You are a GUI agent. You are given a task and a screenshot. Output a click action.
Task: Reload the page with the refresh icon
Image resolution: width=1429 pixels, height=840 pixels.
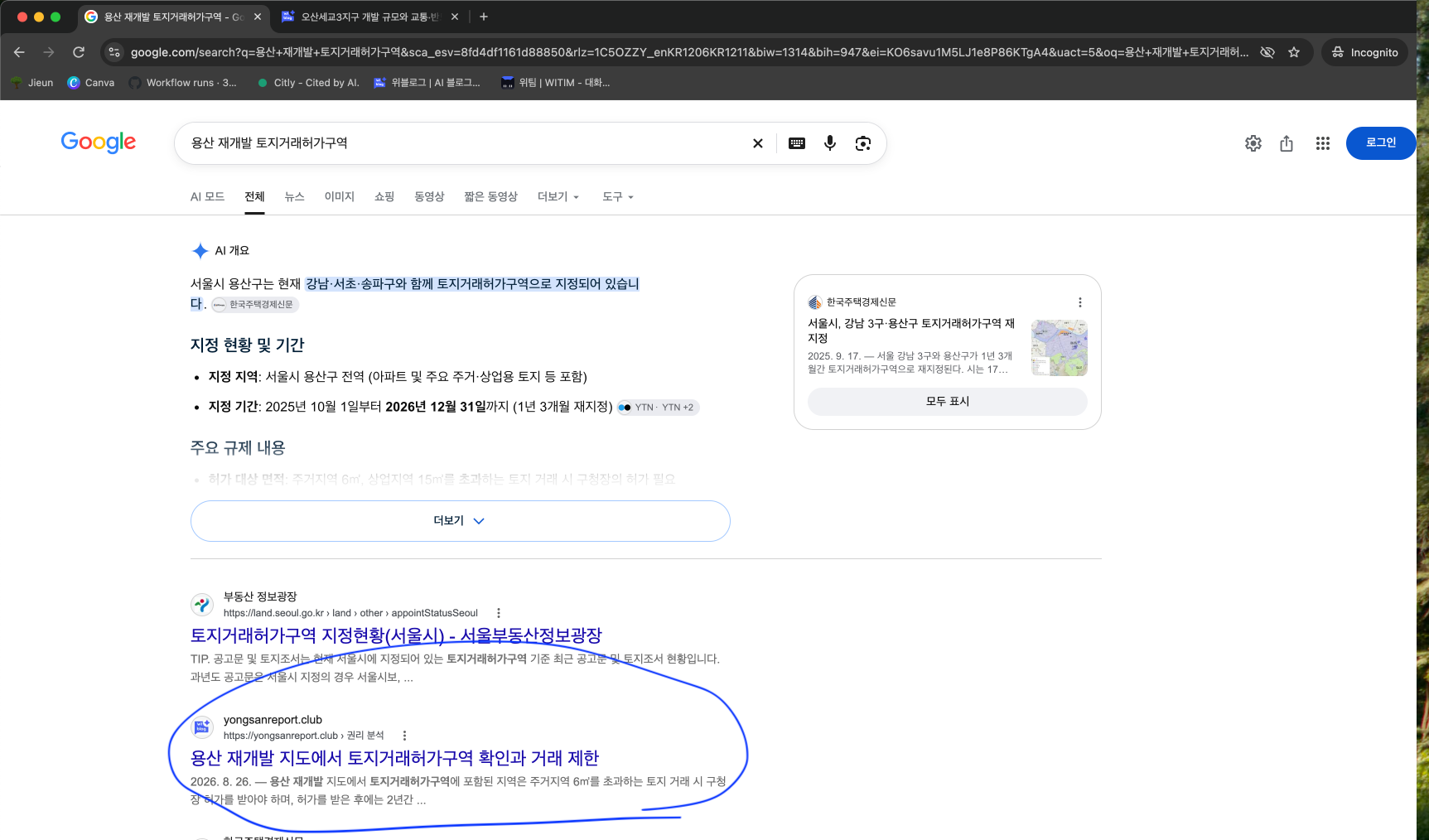79,52
